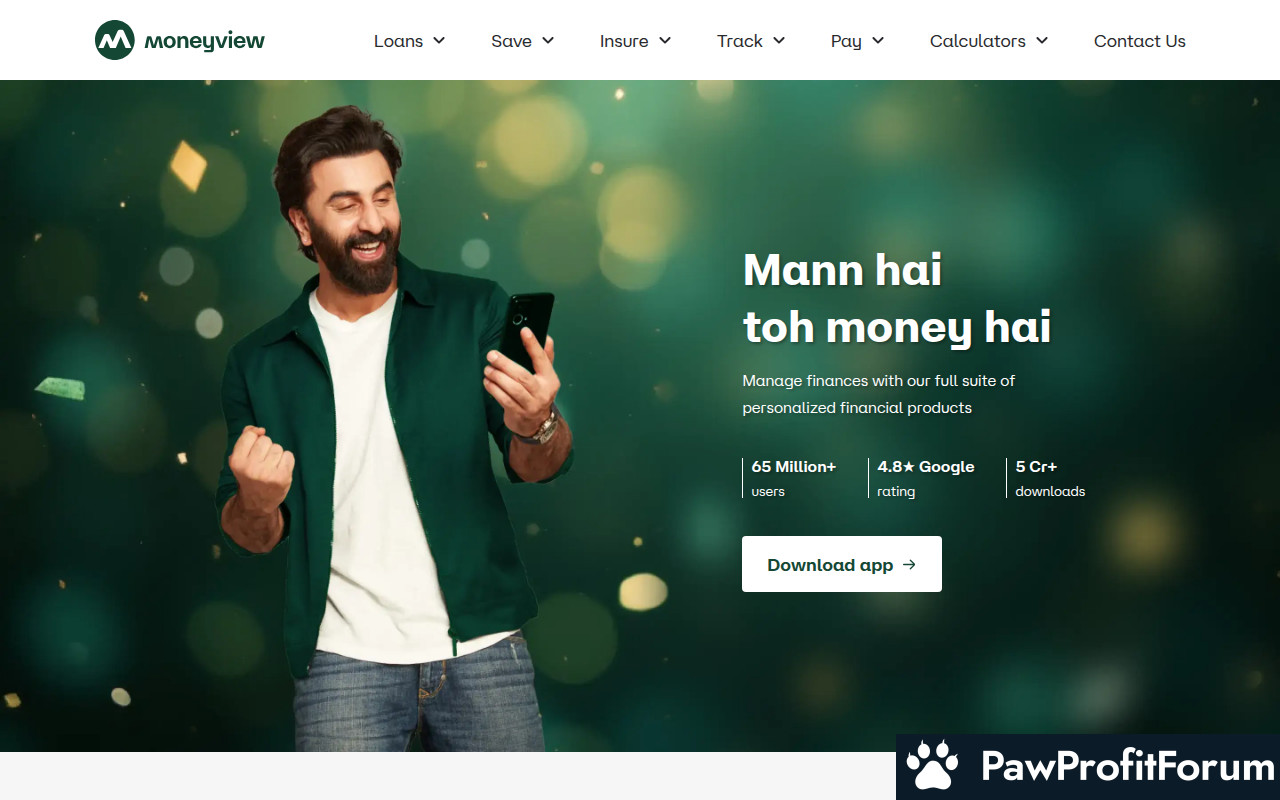Click the arrow icon in Download app
The height and width of the screenshot is (800, 1280).
click(909, 565)
